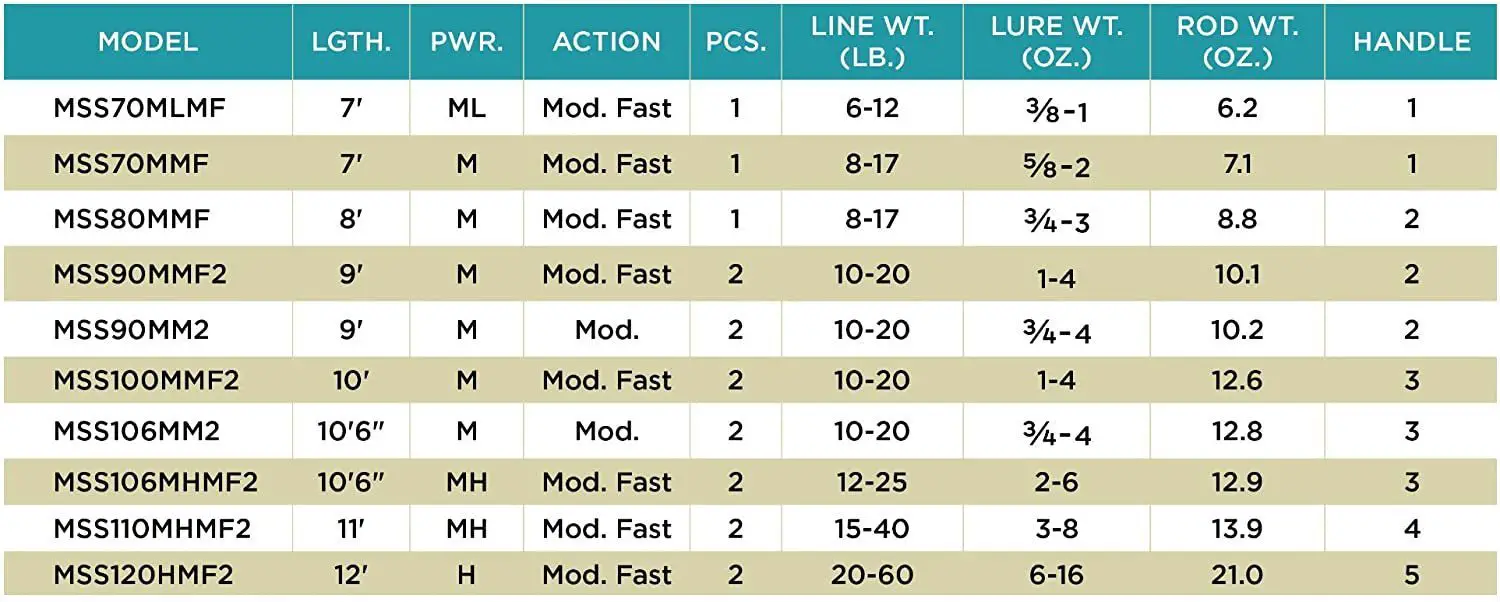Select the ACTION column header

(607, 41)
